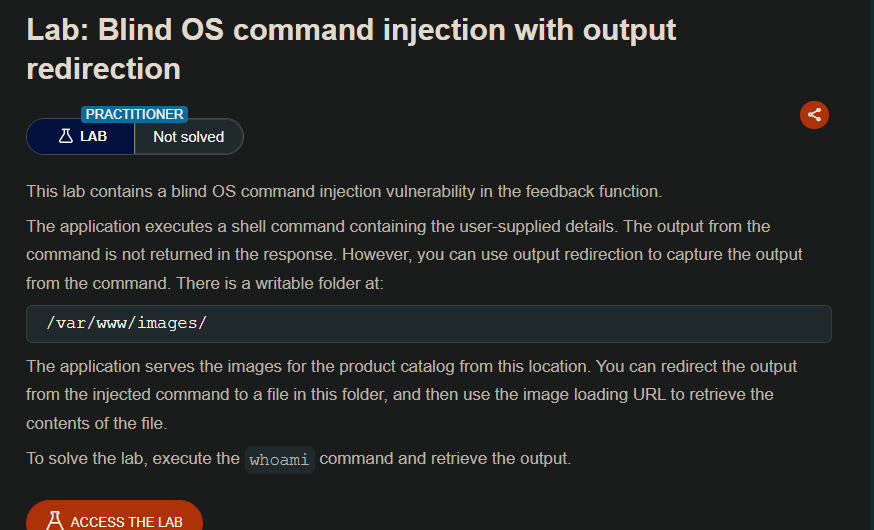The image size is (874, 530).
Task: Click the whoami inline code
Action: [x=280, y=459]
